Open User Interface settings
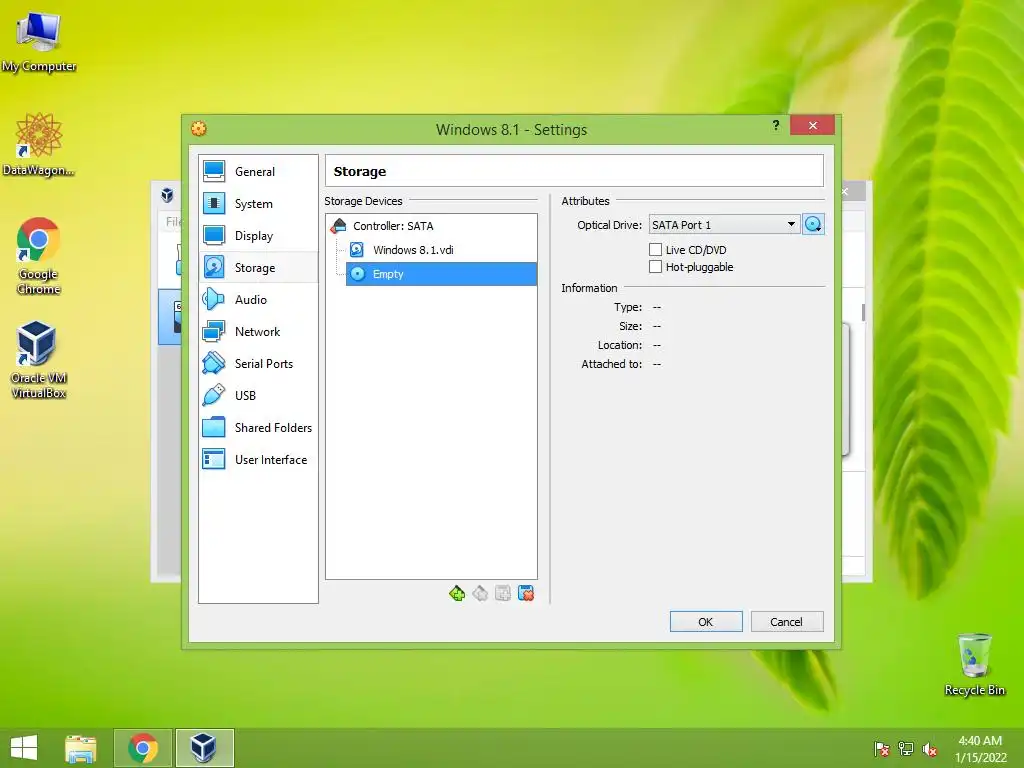Image resolution: width=1024 pixels, height=768 pixels. pos(259,459)
